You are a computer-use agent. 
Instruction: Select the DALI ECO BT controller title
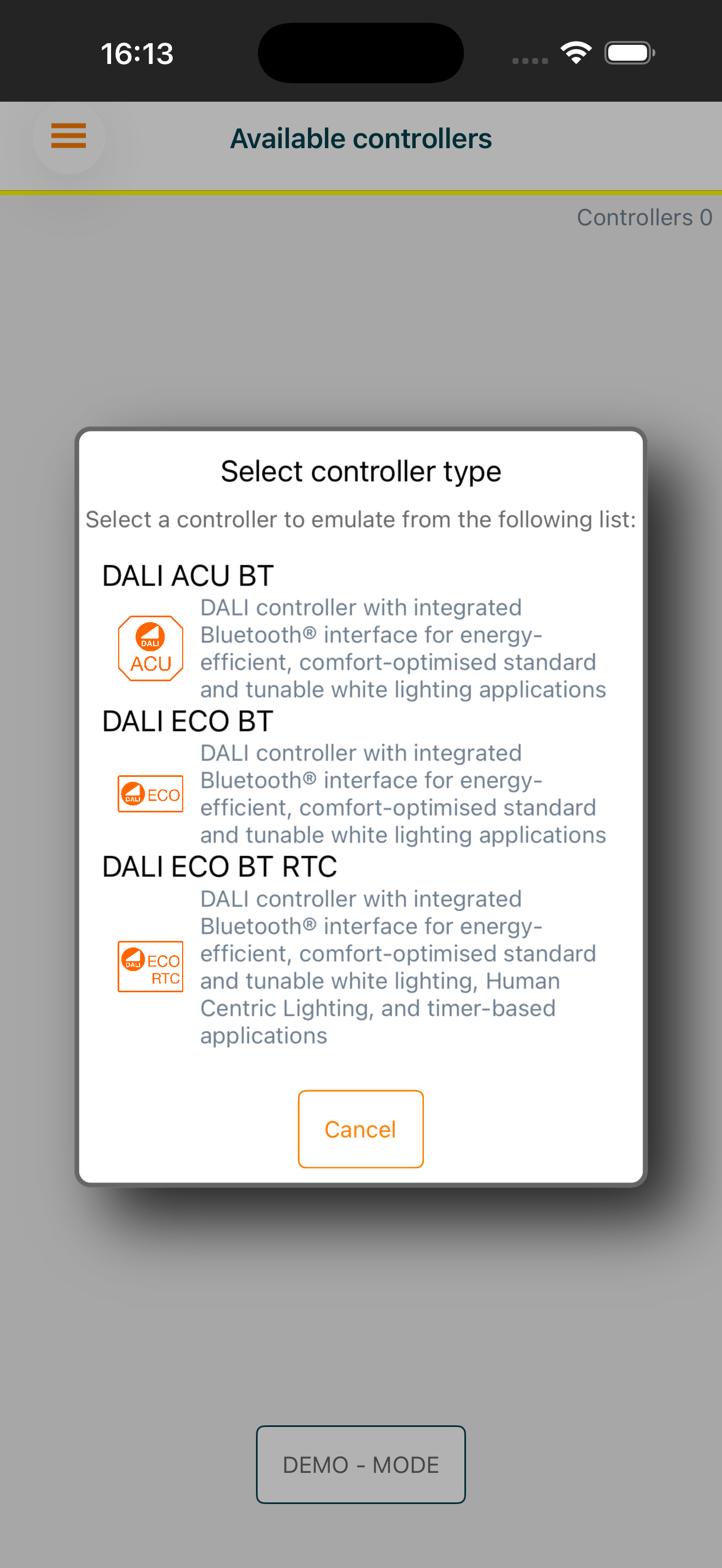(188, 721)
